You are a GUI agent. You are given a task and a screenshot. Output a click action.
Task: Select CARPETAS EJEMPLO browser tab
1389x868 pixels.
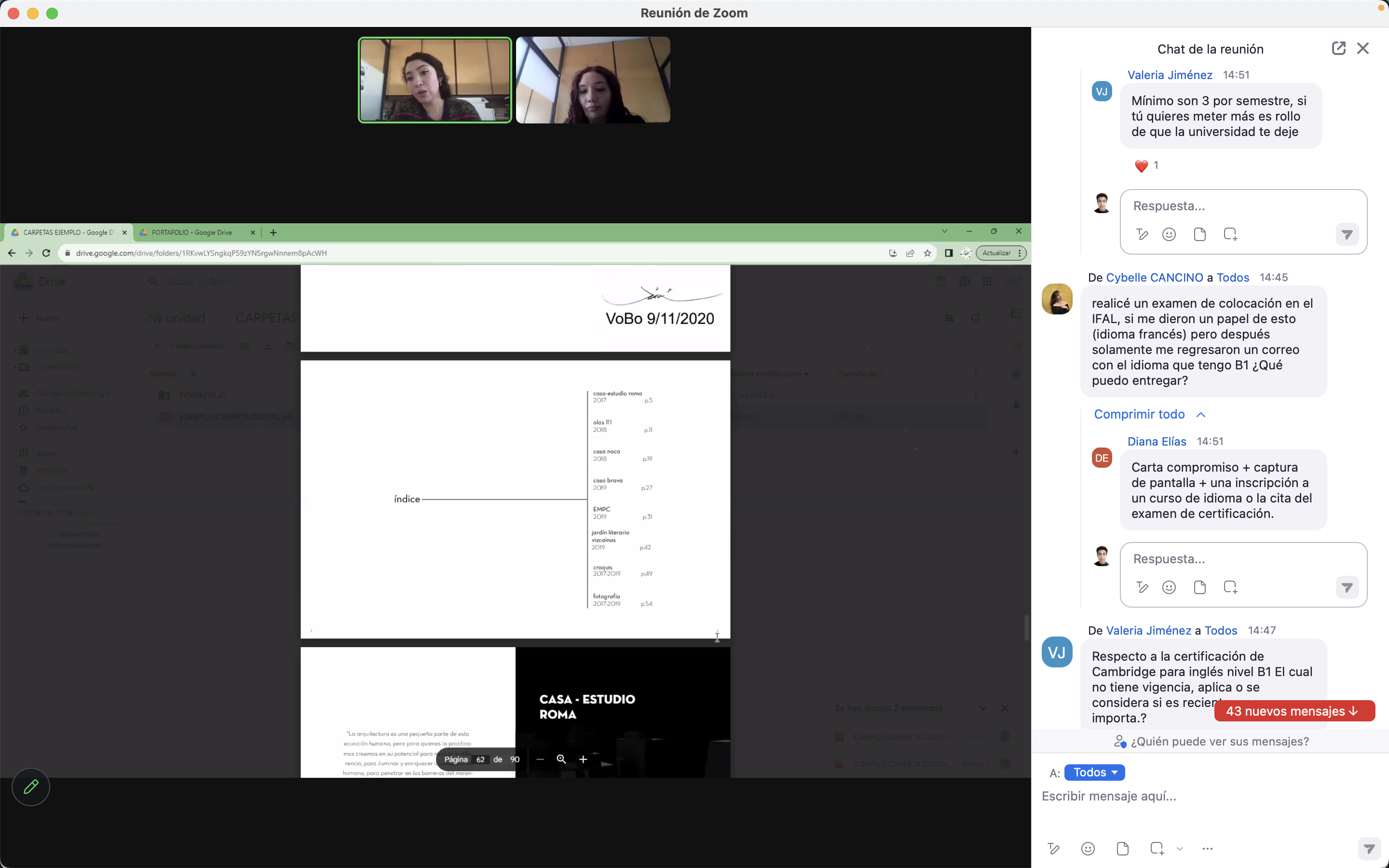[x=68, y=232]
